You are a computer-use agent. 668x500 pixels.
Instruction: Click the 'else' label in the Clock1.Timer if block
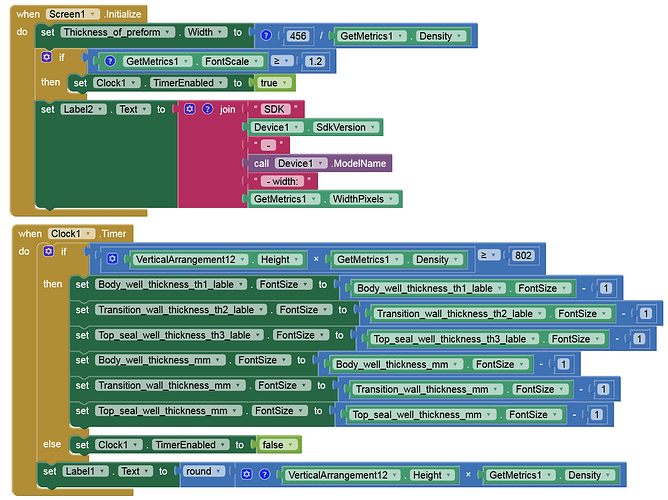click(52, 444)
